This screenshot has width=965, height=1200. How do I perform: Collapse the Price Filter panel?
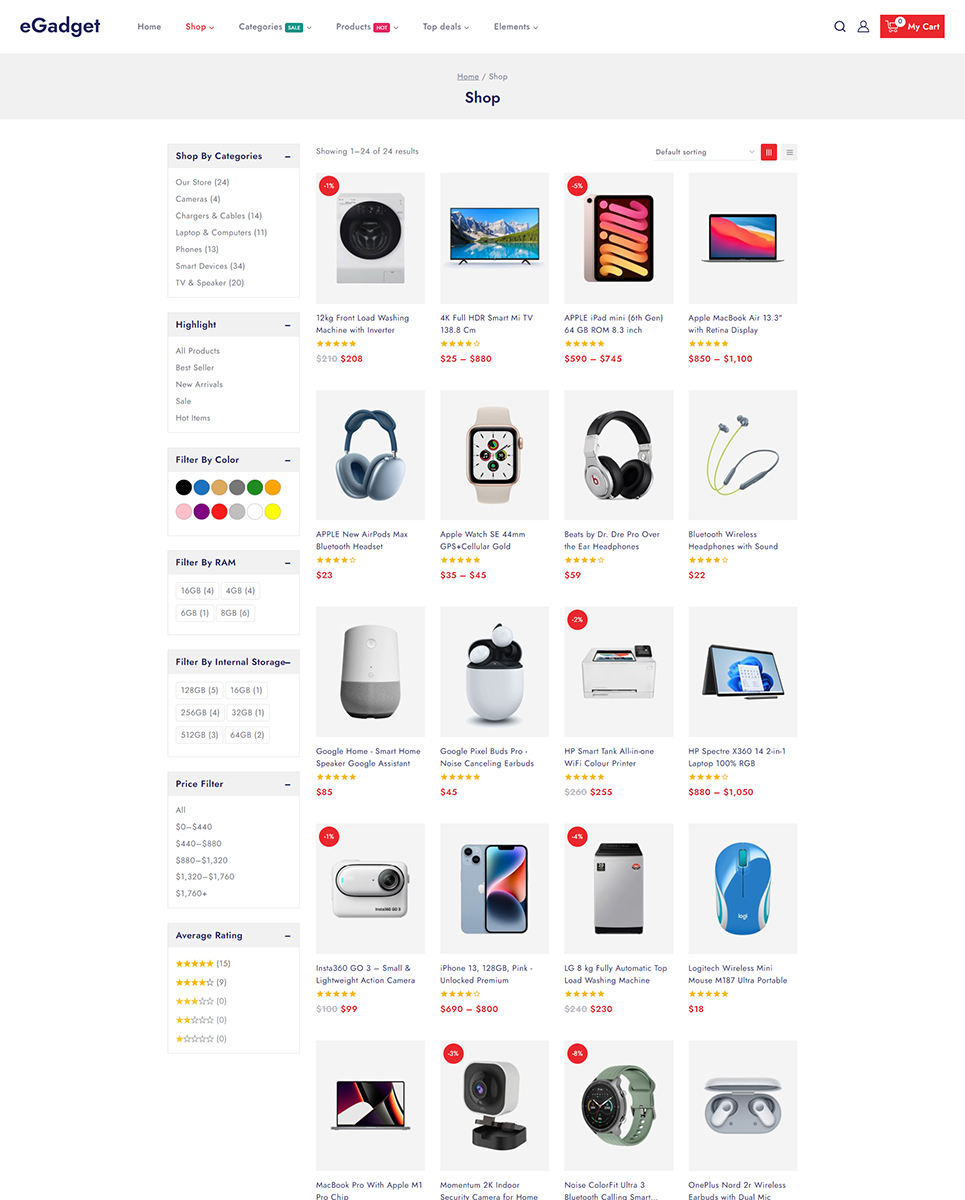tap(288, 784)
